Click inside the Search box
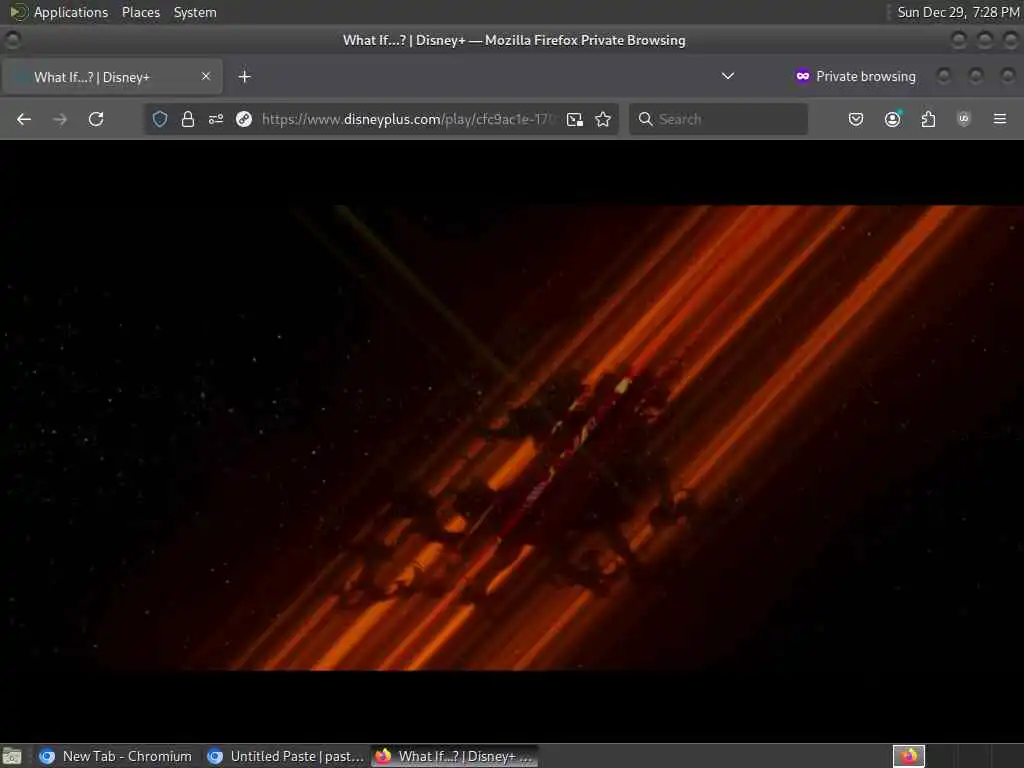Viewport: 1024px width, 768px height. 718,119
